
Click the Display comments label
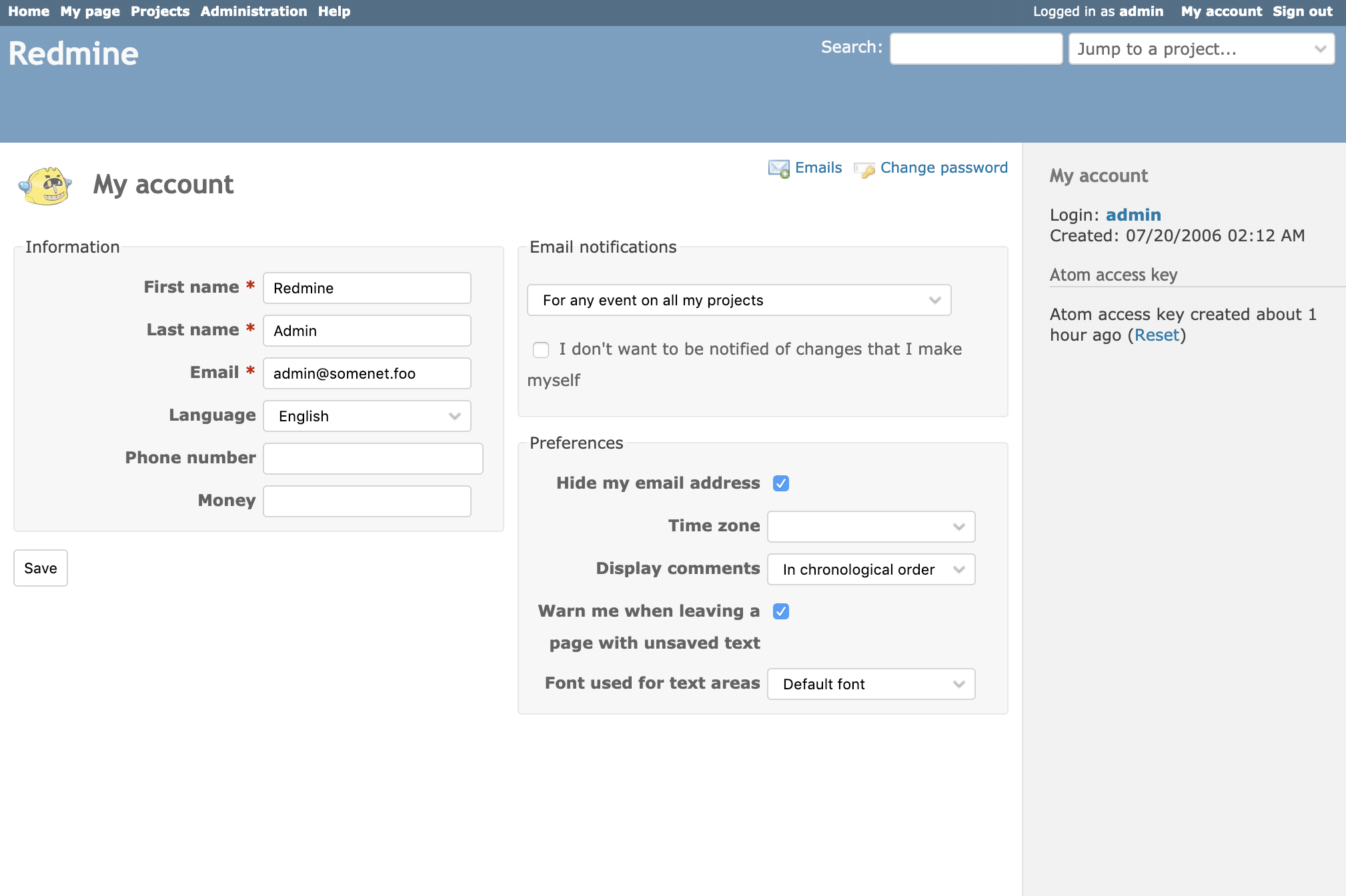pos(678,569)
